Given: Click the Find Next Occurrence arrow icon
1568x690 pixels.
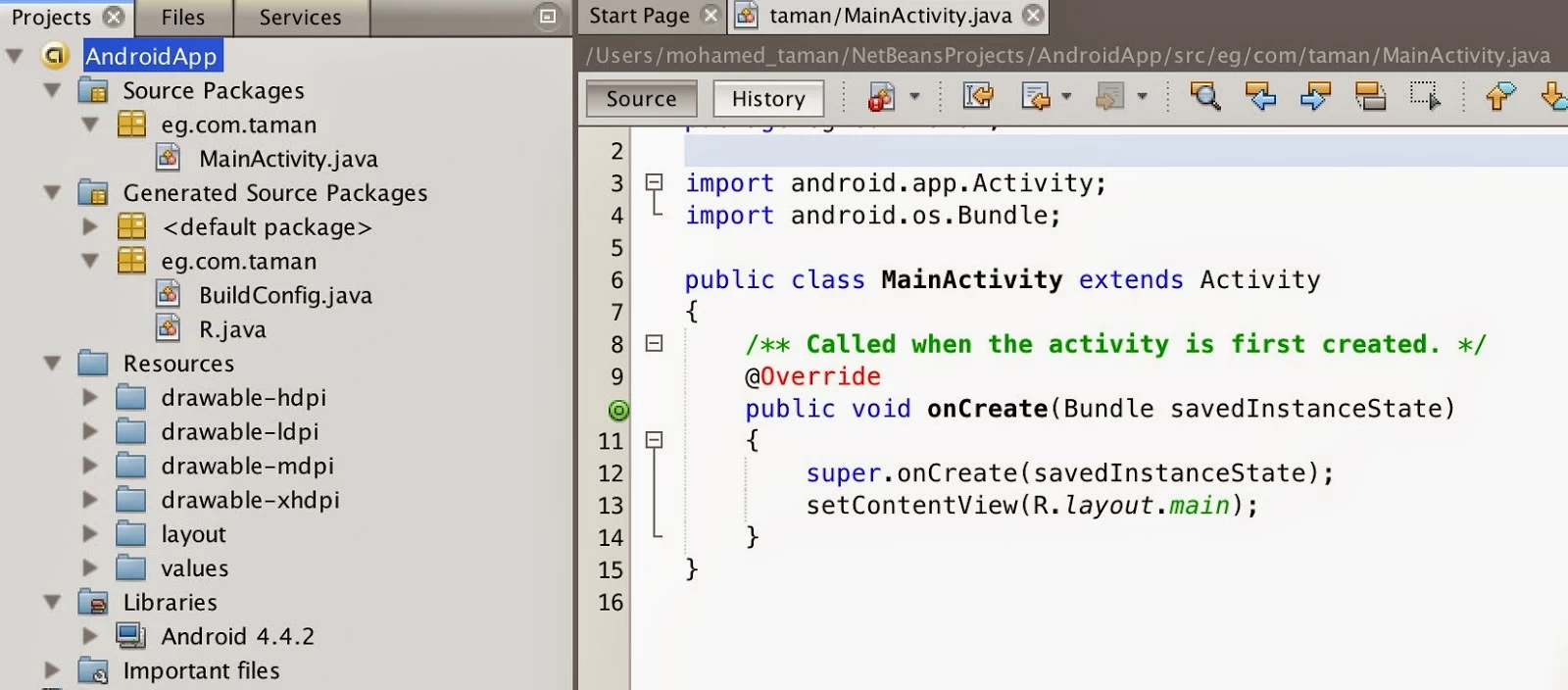Looking at the screenshot, I should pos(1314,96).
